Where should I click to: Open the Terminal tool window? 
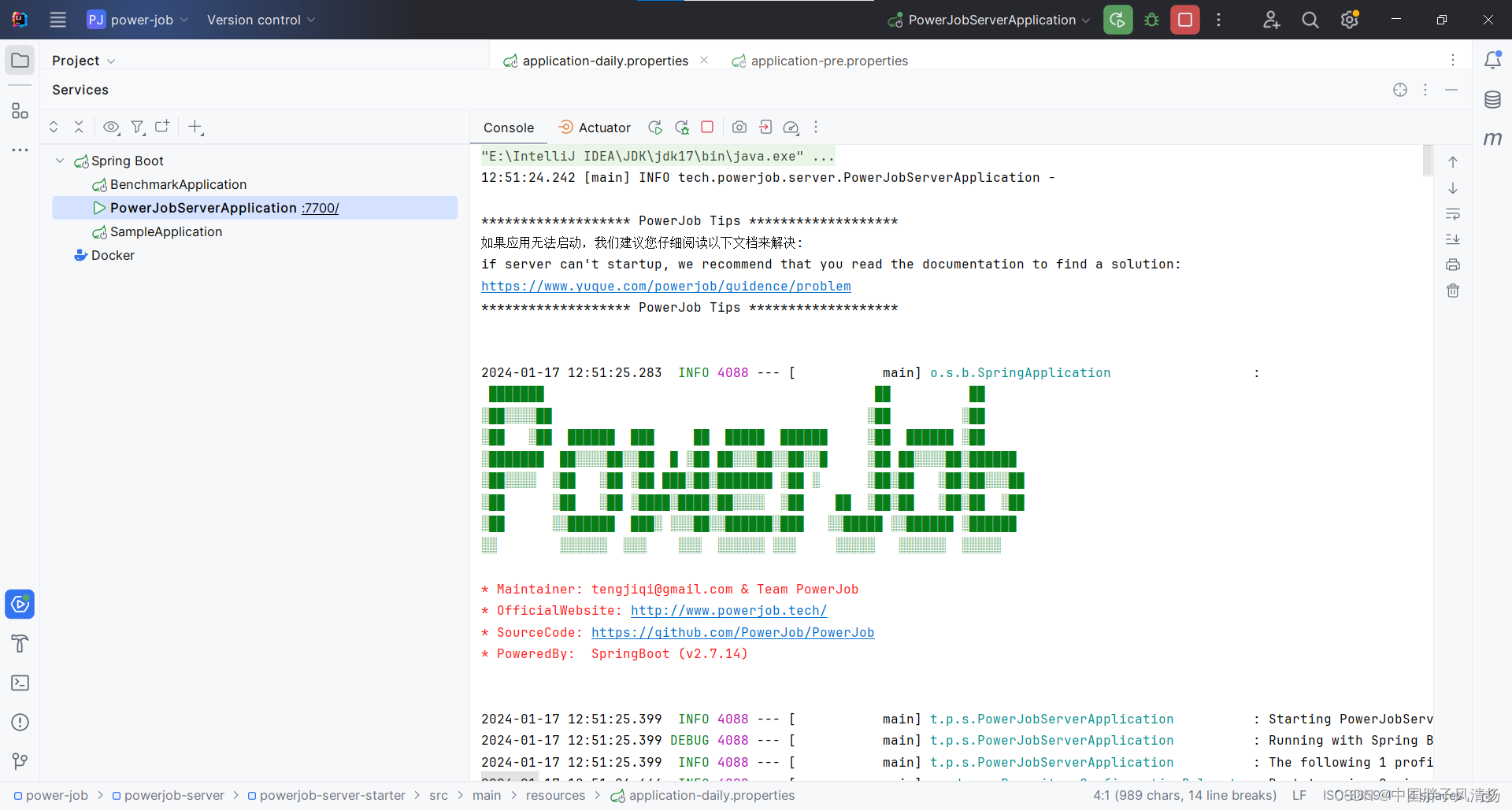(20, 682)
